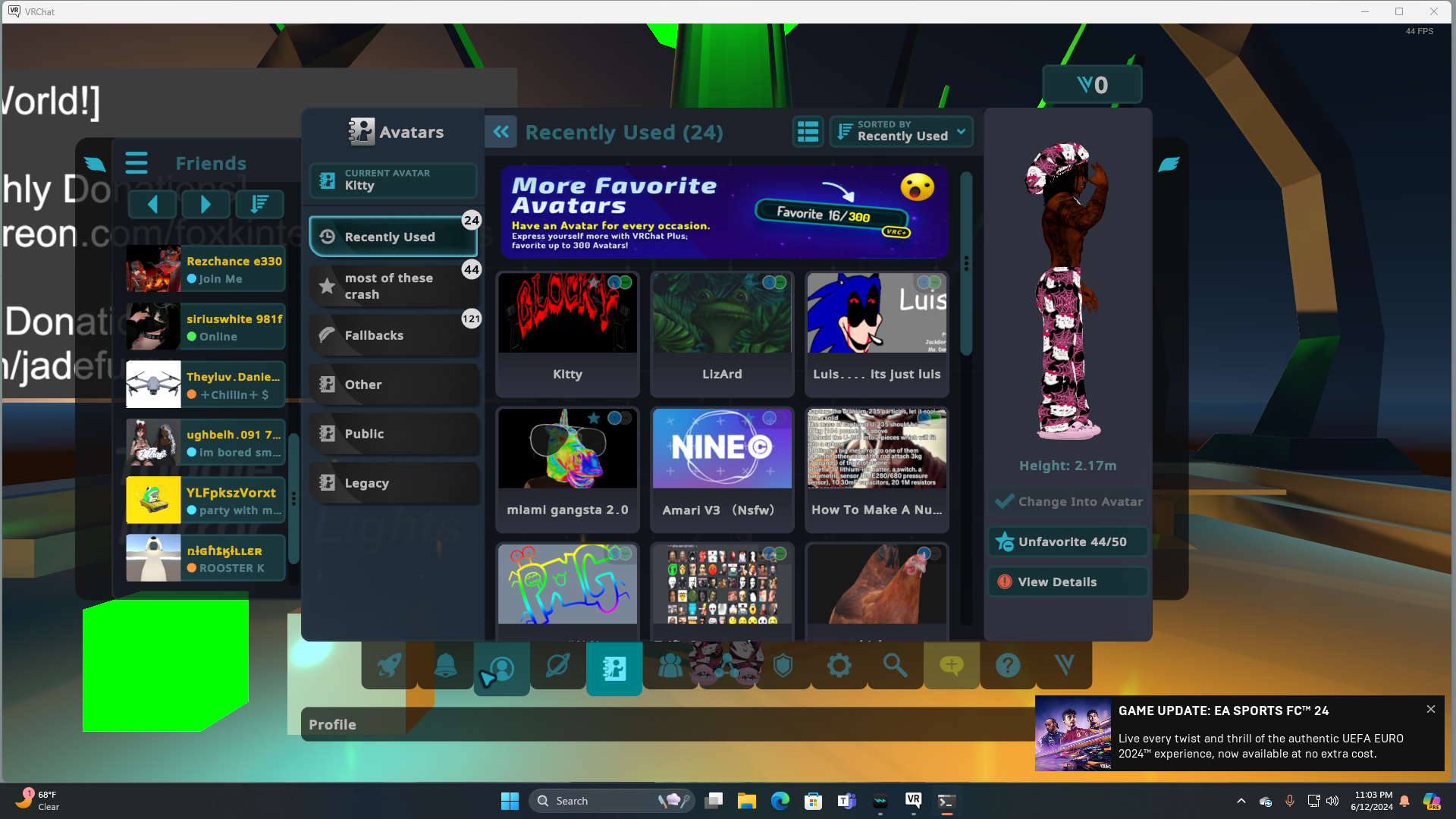The image size is (1456, 819).
Task: Open Sorted By Recently Used dropdown
Action: 901,132
